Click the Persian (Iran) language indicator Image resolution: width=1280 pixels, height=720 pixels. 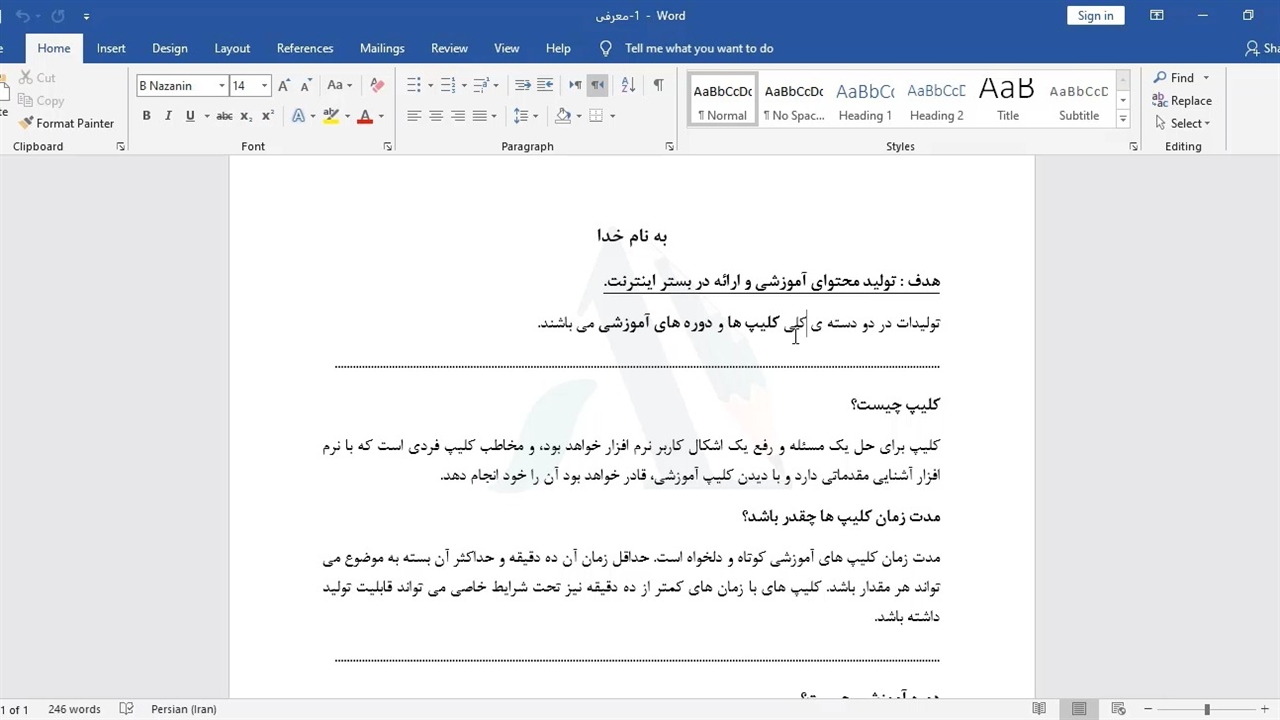point(184,709)
